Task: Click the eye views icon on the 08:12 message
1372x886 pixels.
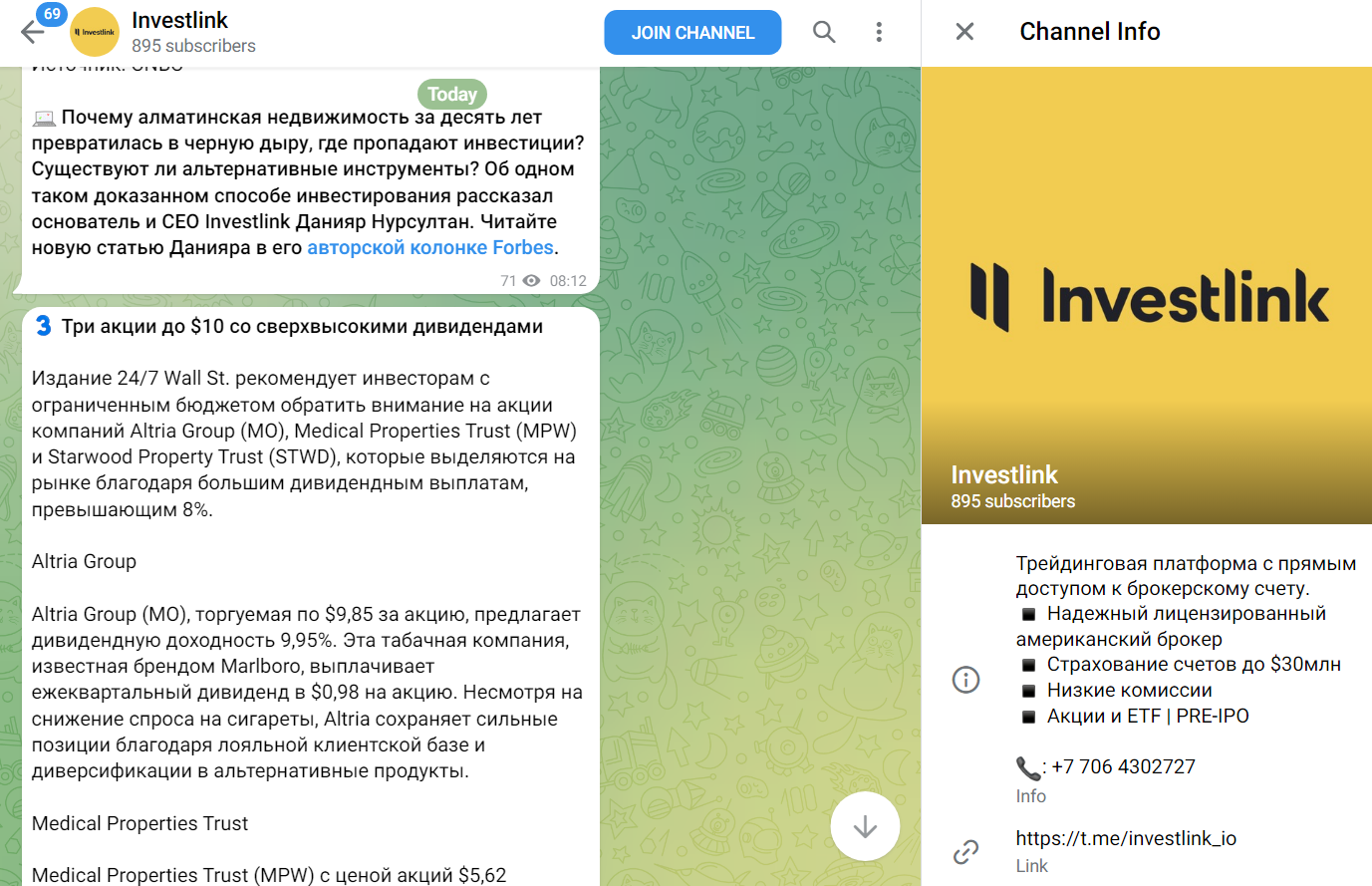Action: pos(532,281)
